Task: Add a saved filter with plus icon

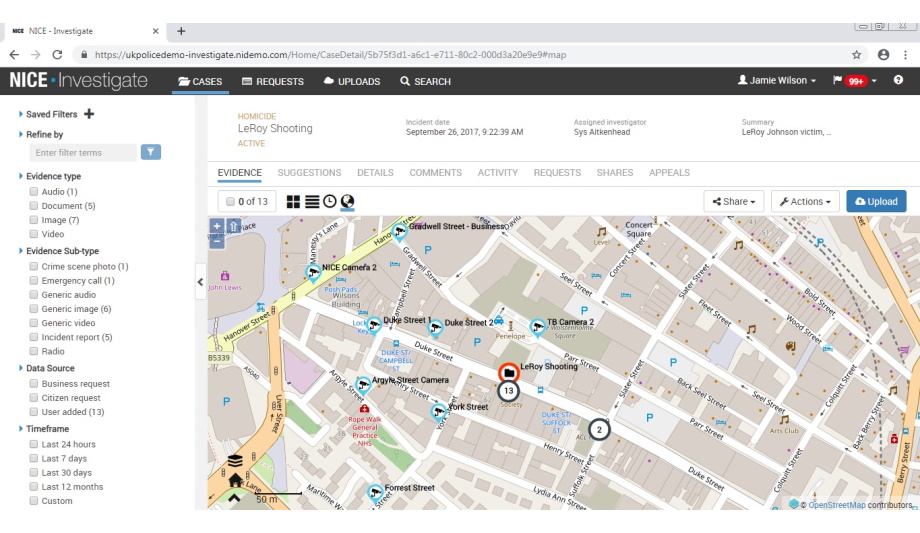Action: tap(89, 114)
